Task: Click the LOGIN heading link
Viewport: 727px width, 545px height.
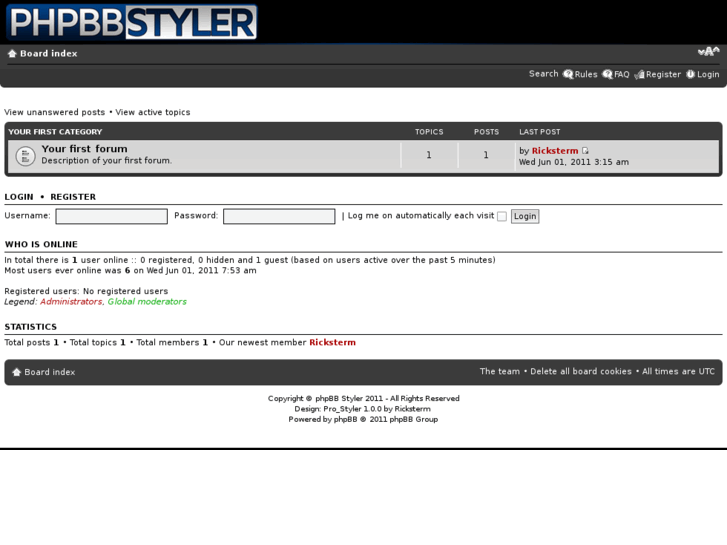Action: click(19, 197)
